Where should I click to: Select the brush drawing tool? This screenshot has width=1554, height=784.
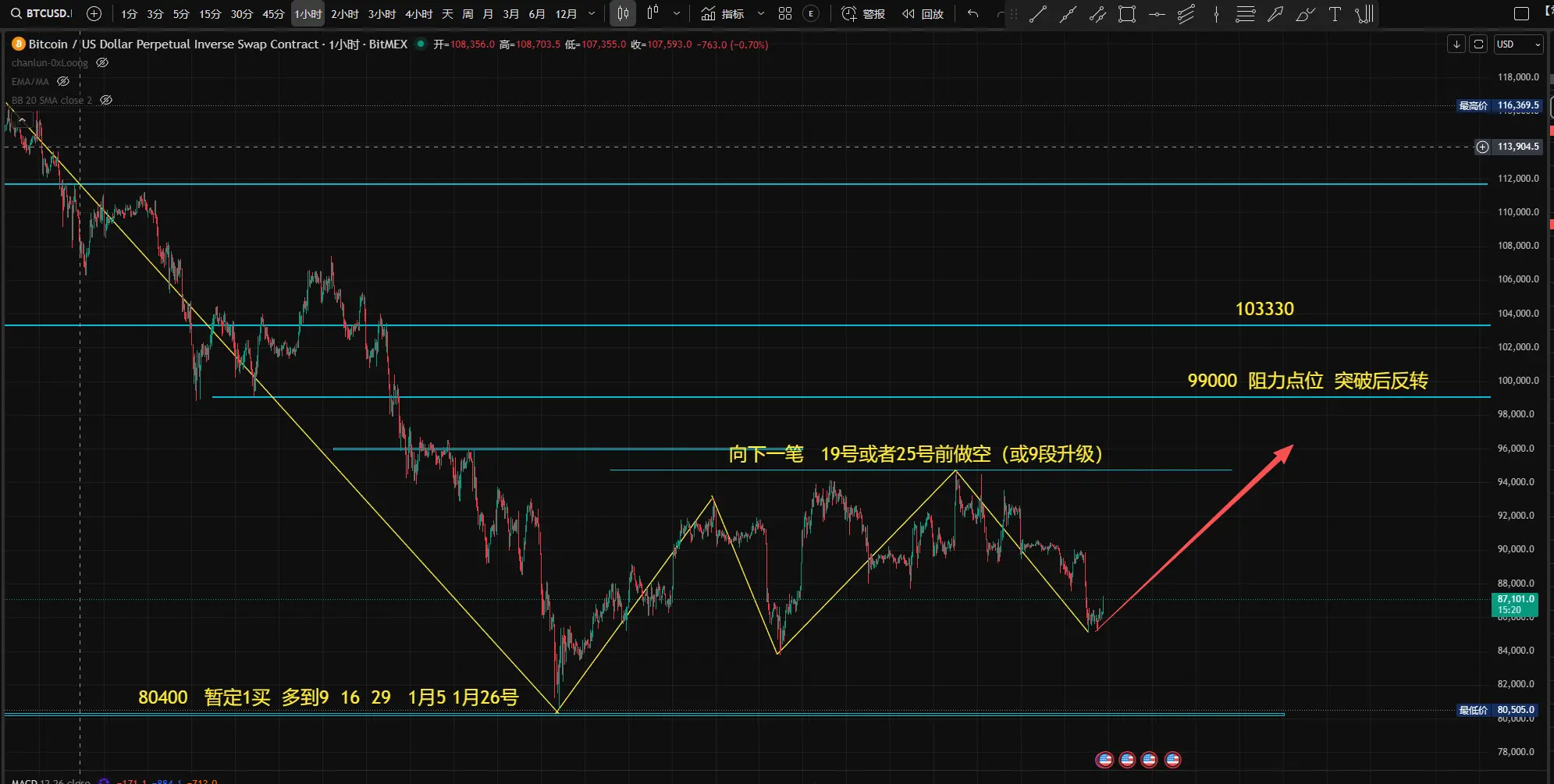(1305, 14)
